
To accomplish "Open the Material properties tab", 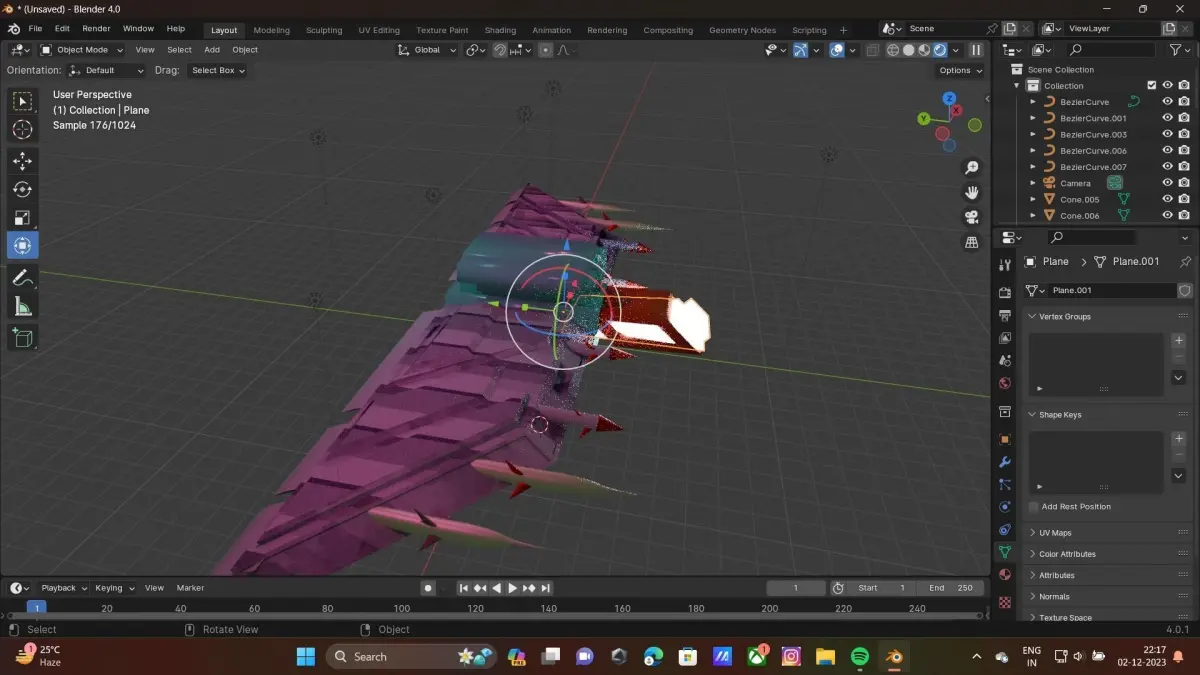I will pyautogui.click(x=1005, y=575).
